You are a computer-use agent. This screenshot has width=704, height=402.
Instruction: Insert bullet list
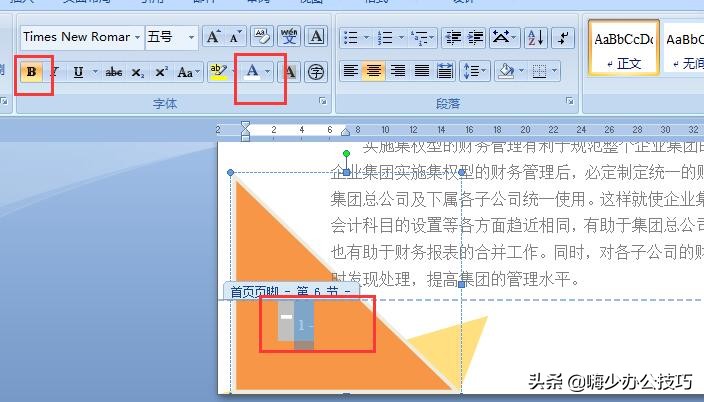coord(351,38)
